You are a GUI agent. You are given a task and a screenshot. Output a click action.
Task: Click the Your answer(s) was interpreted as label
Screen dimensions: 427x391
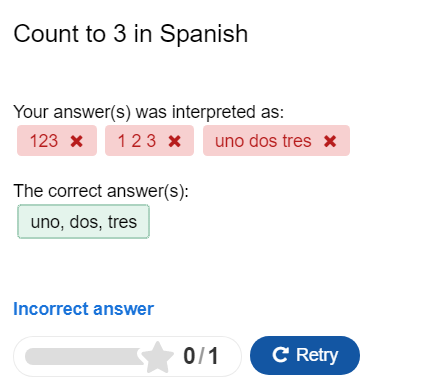coord(149,112)
